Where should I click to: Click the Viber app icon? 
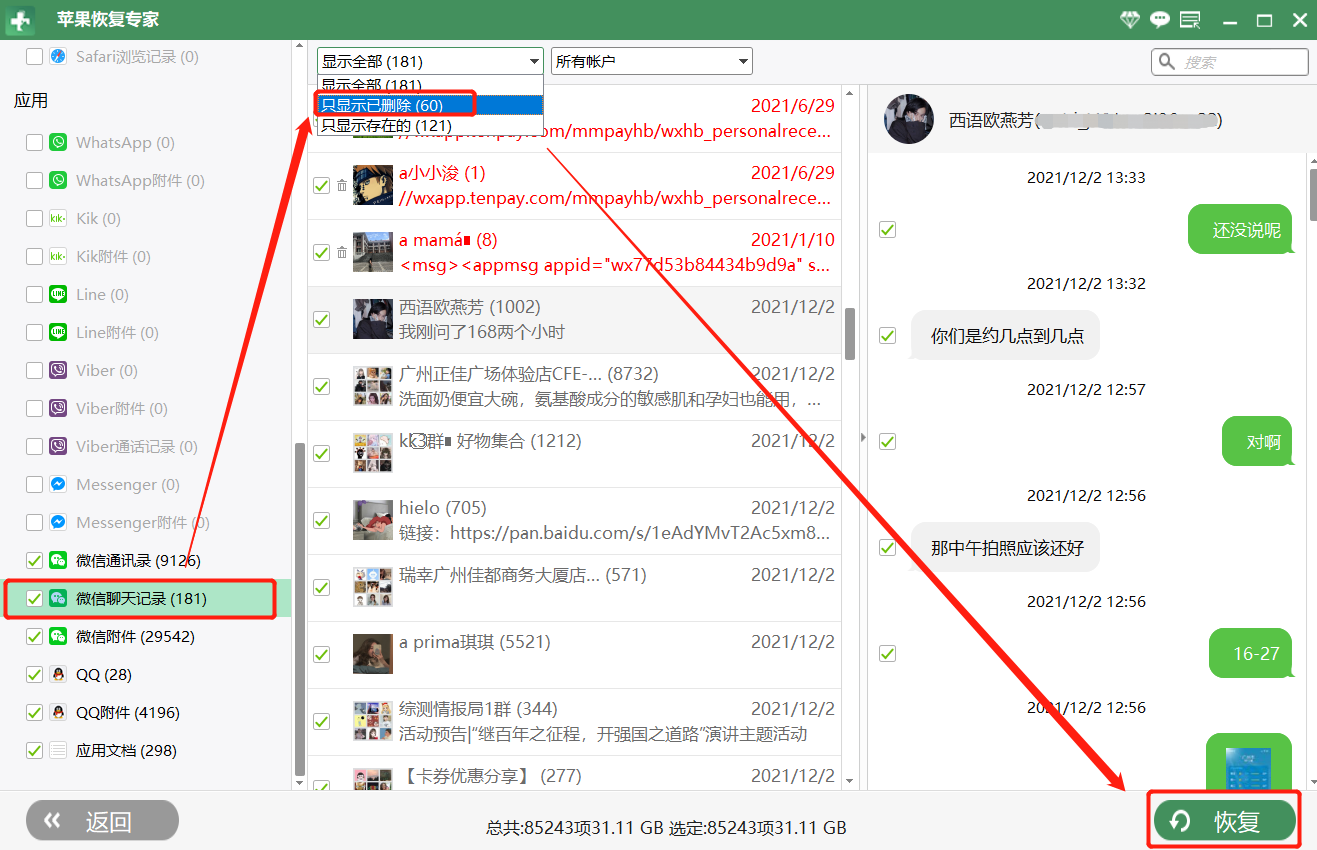click(59, 371)
